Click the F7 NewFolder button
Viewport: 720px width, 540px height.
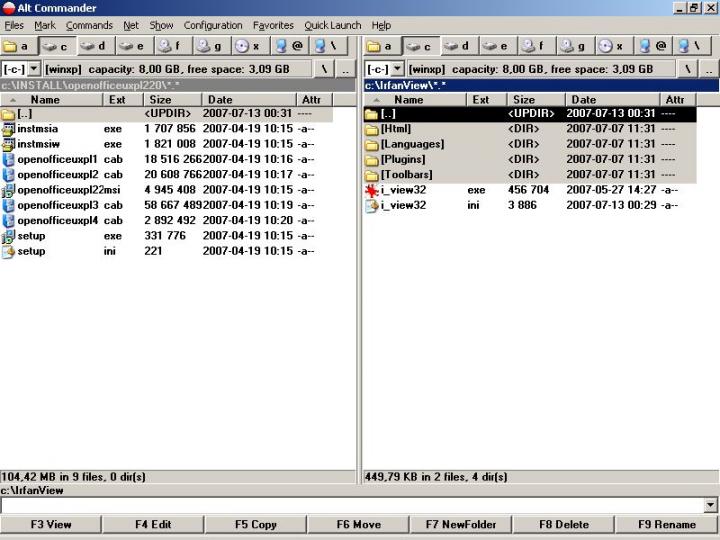coord(461,524)
